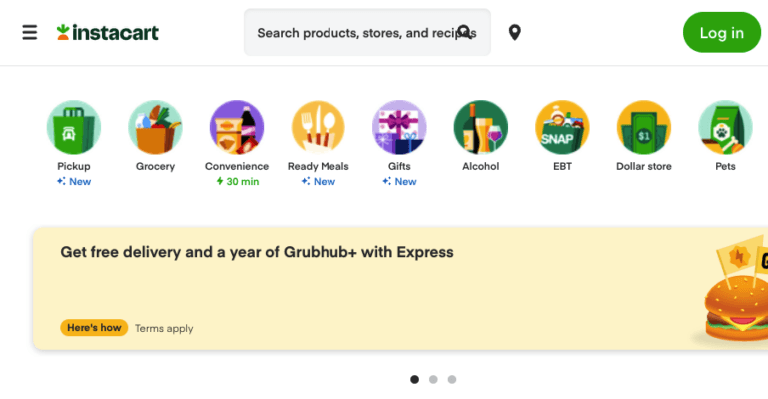The width and height of the screenshot is (768, 399).
Task: Open the Dollar store category
Action: 644,127
